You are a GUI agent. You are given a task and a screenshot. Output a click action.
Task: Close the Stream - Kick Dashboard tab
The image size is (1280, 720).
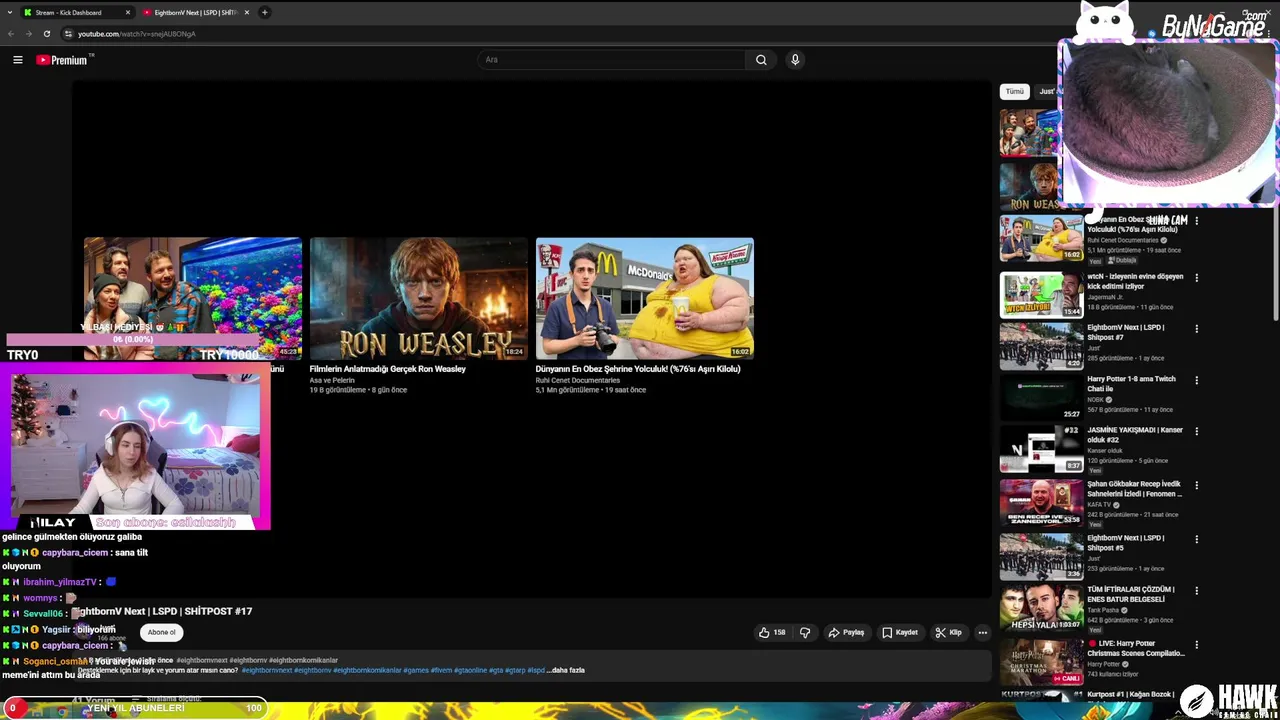click(x=128, y=13)
